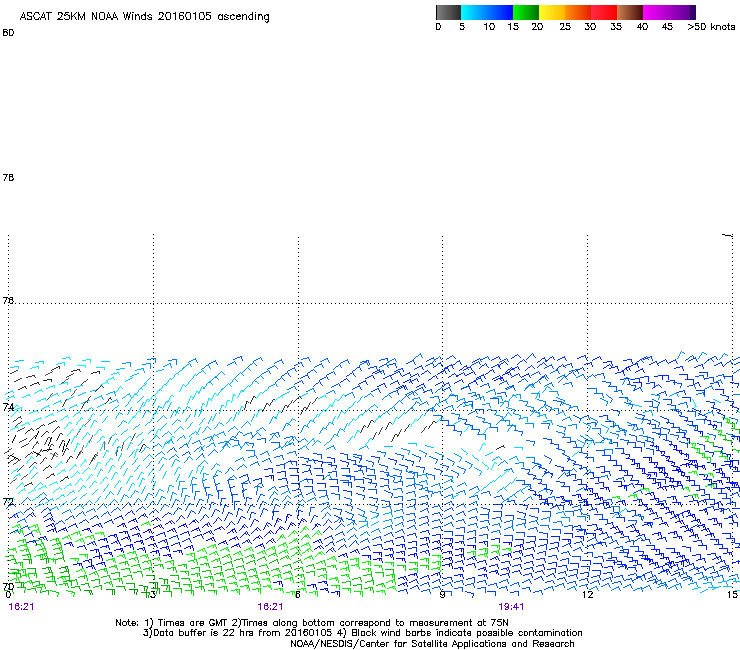Screen dimensions: 740x650
Task: Click the latitude label '78'
Action: 8,177
